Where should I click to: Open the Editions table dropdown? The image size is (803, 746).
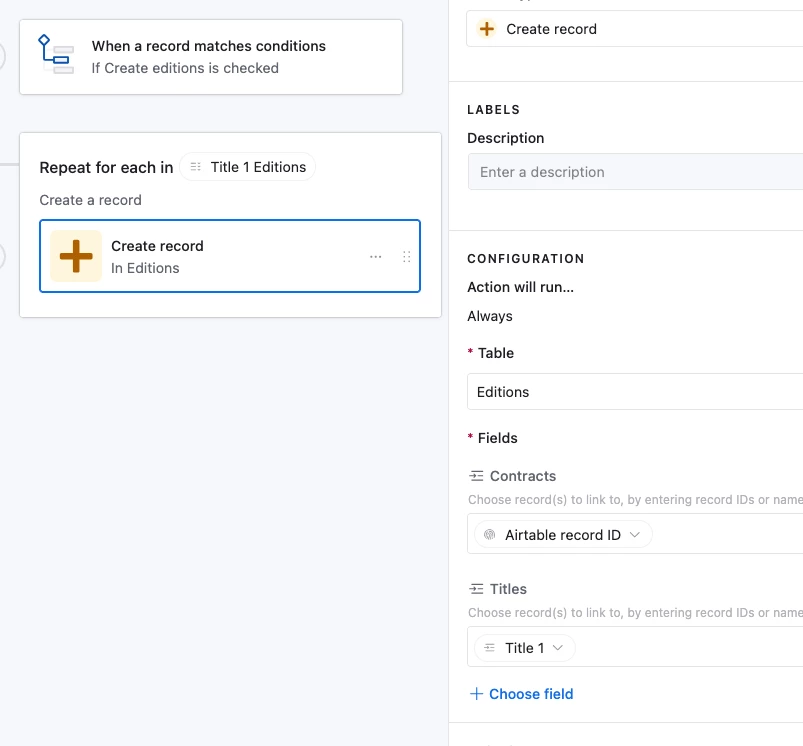(635, 392)
